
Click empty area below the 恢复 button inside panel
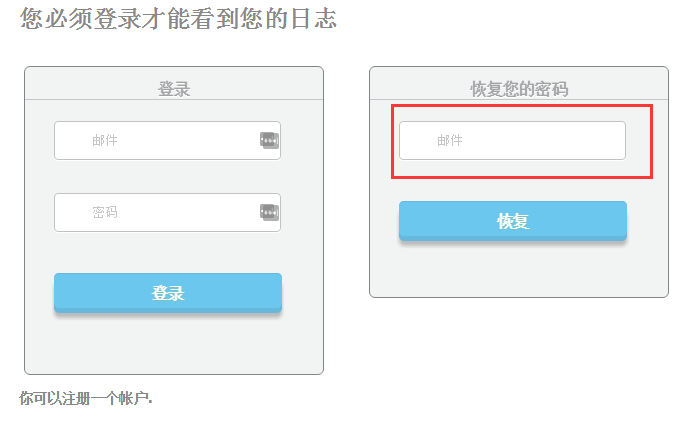point(519,268)
